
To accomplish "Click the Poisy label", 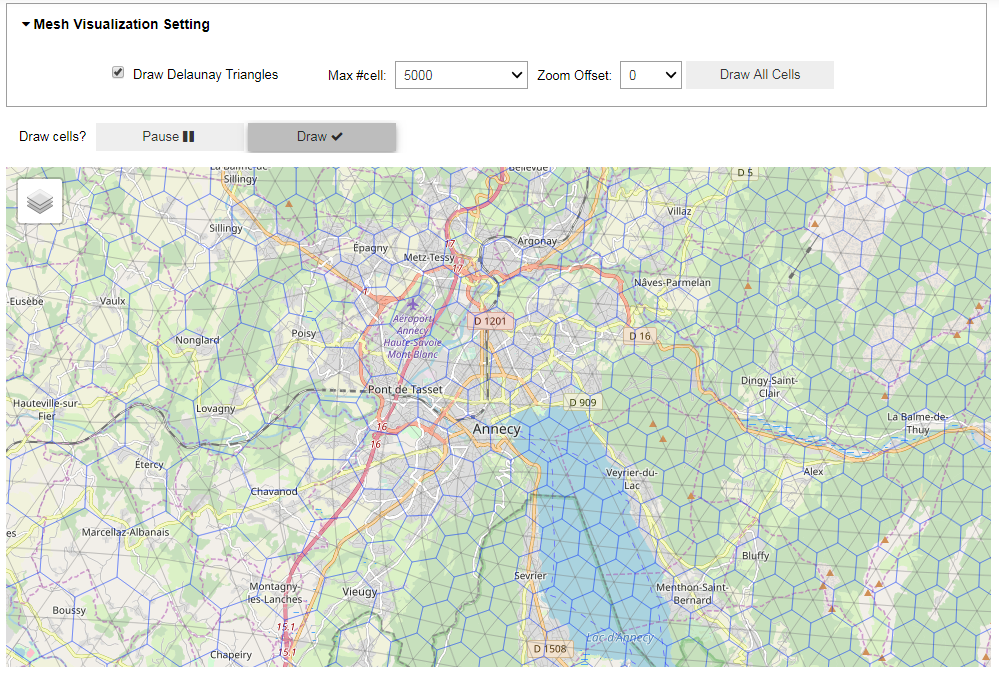I will point(303,333).
